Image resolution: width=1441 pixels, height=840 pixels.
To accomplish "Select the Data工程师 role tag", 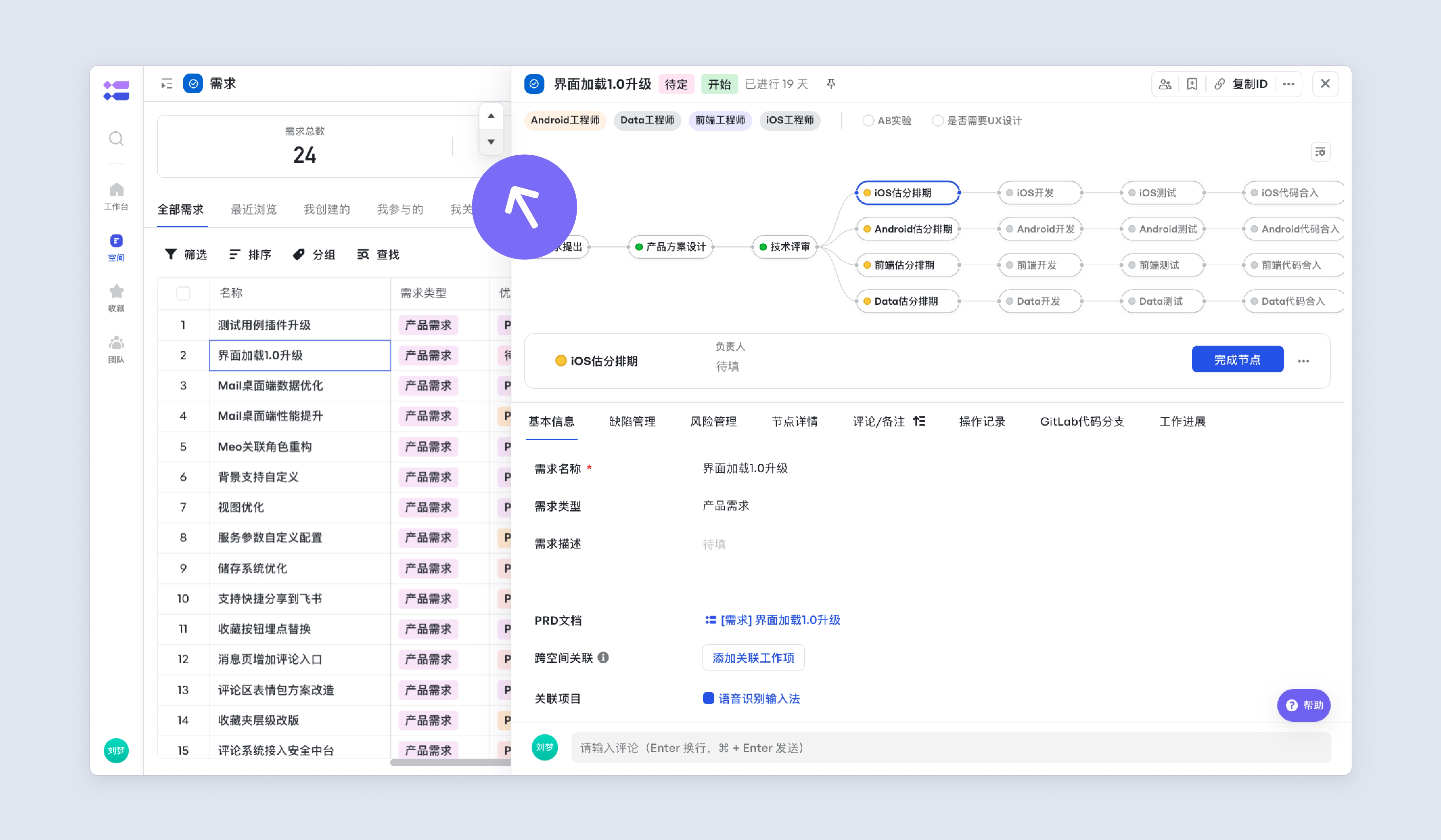I will (647, 120).
